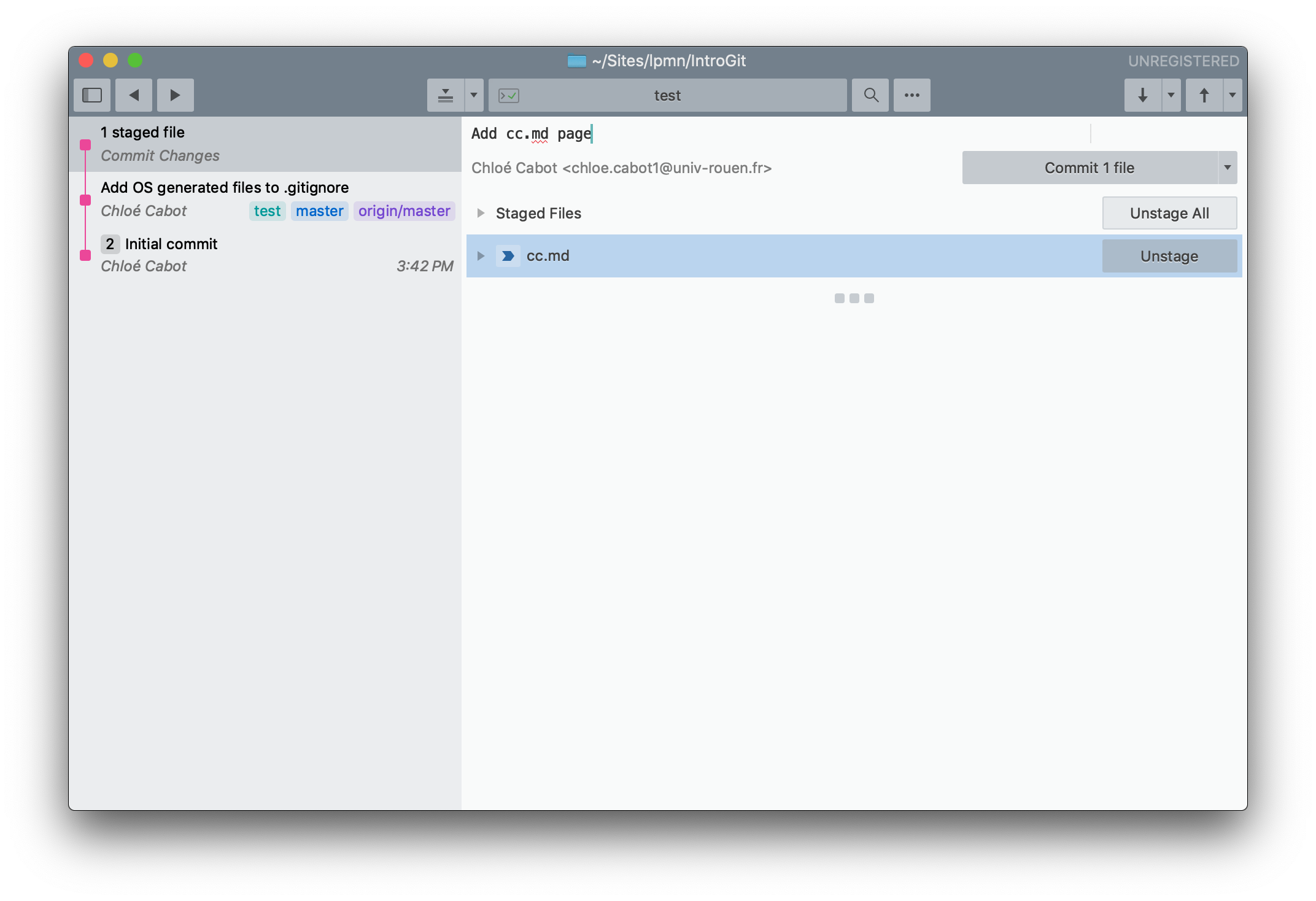Screen dimensions: 1316x901
Task: Click the master branch label
Action: 320,211
